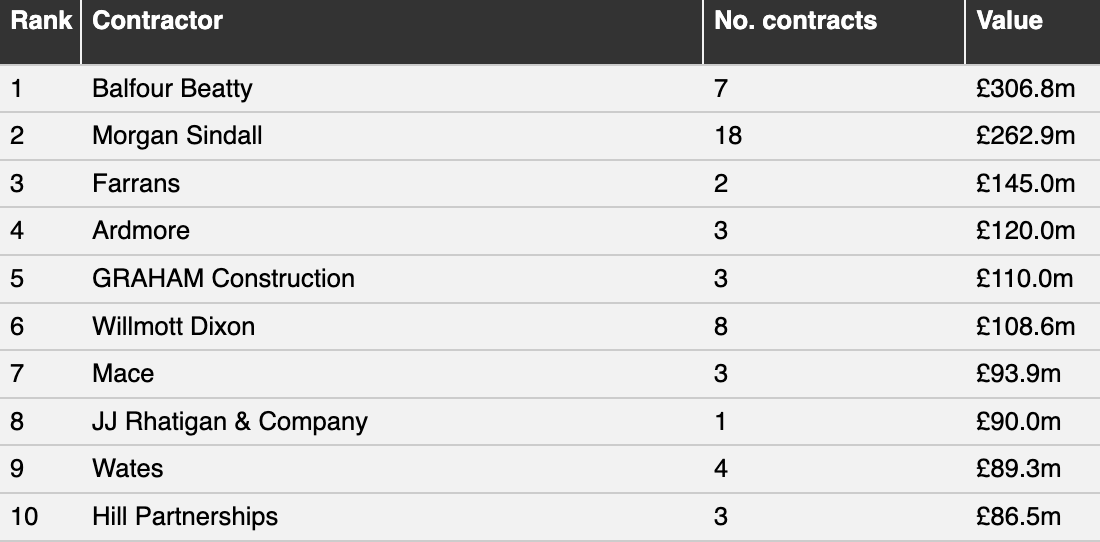Image resolution: width=1100 pixels, height=542 pixels.
Task: Select the Morgan Sindall contractor name
Action: [177, 136]
